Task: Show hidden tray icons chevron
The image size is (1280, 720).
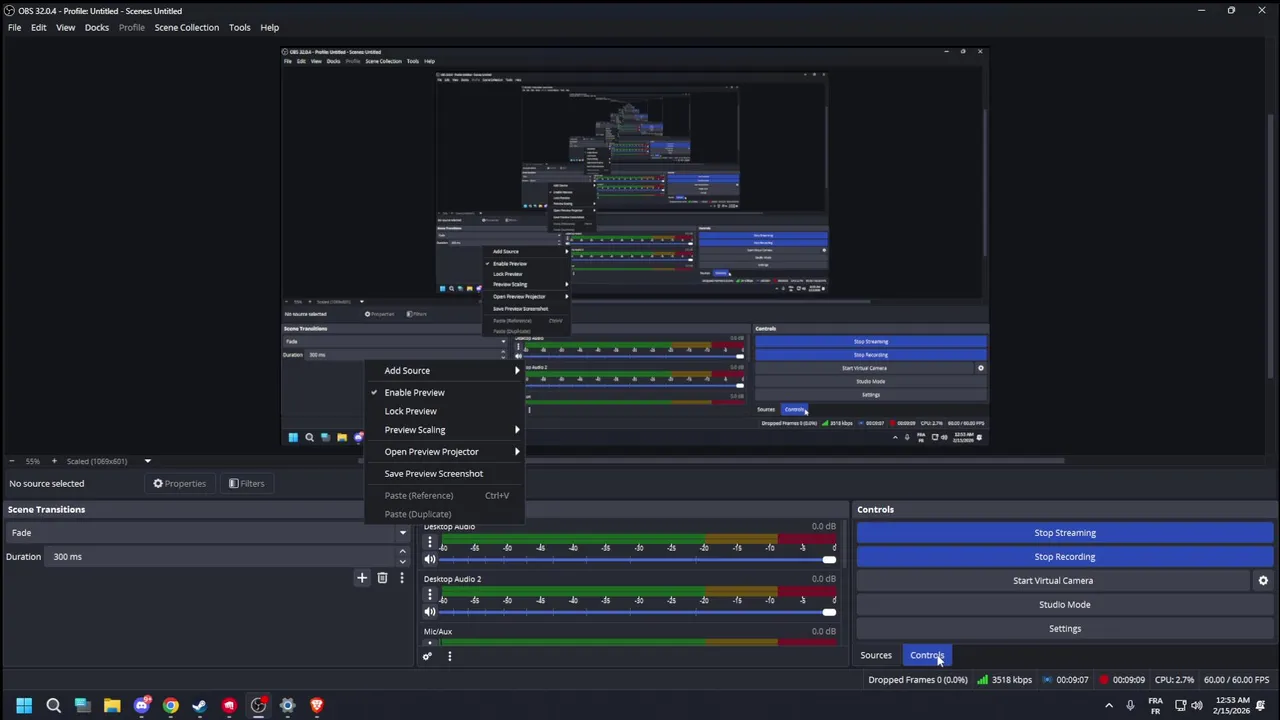Action: click(1109, 706)
